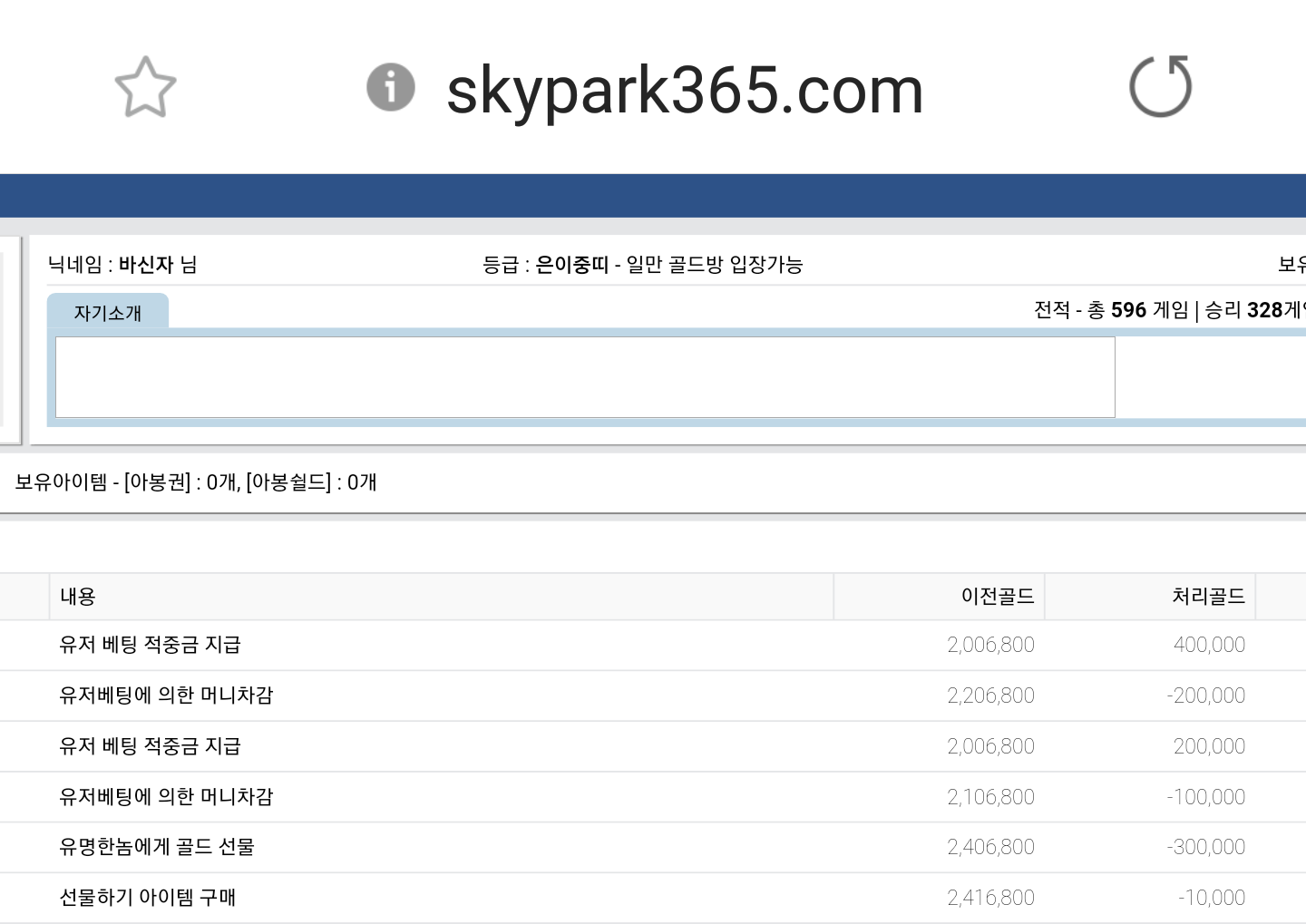Click inside the empty self-introduction text box
Viewport: 1306px width, 924px height.
[585, 377]
